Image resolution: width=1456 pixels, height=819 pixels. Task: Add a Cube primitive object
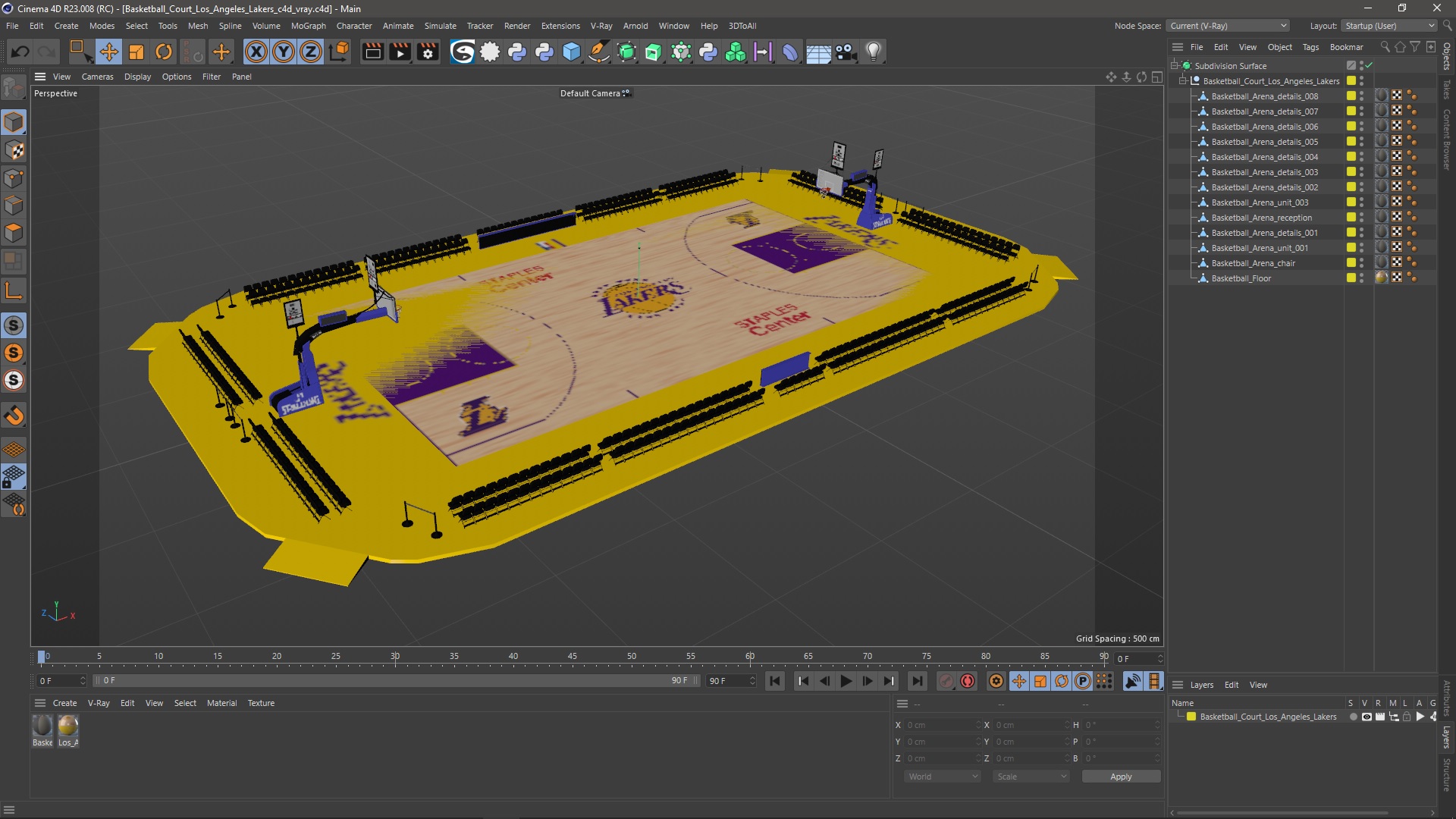click(x=572, y=52)
